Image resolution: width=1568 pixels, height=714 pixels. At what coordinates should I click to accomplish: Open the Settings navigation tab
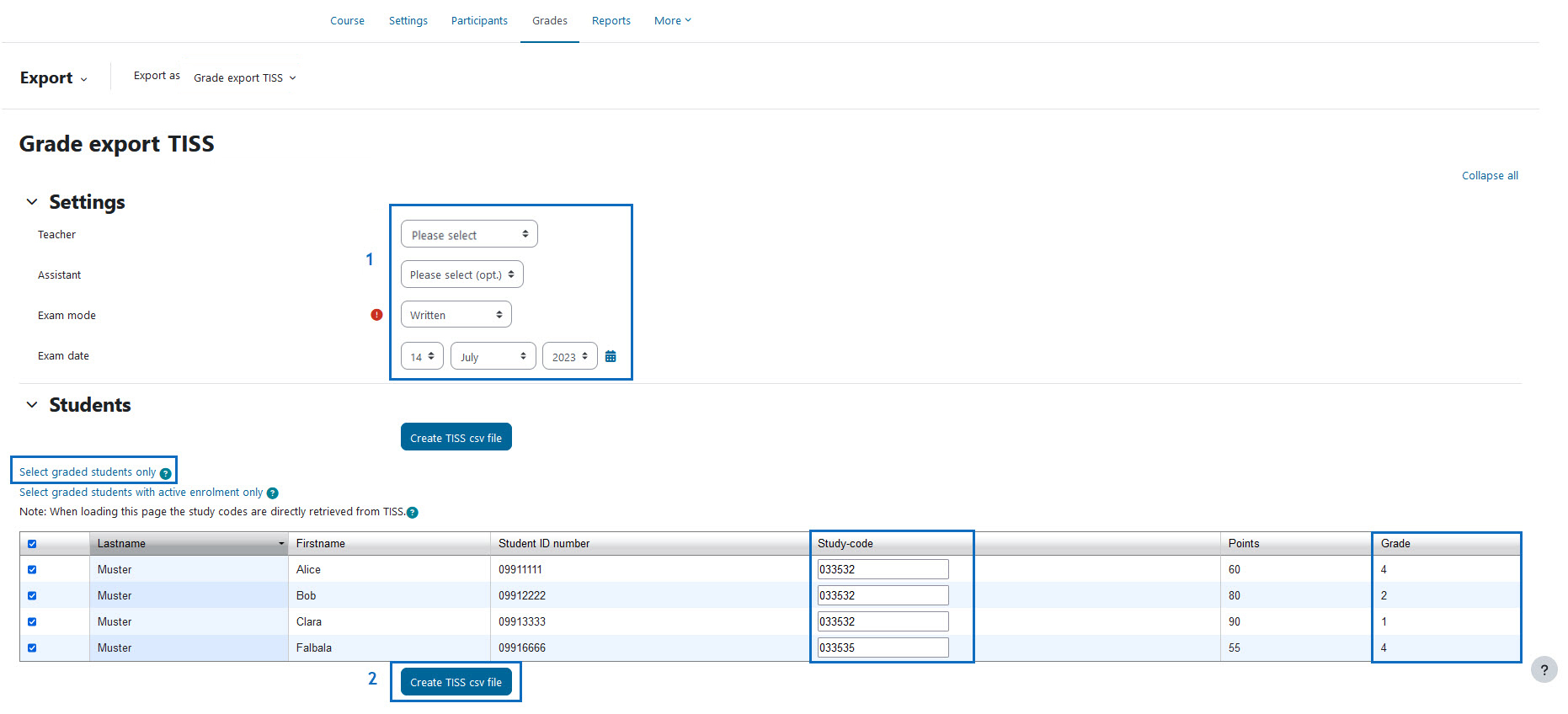pos(408,21)
